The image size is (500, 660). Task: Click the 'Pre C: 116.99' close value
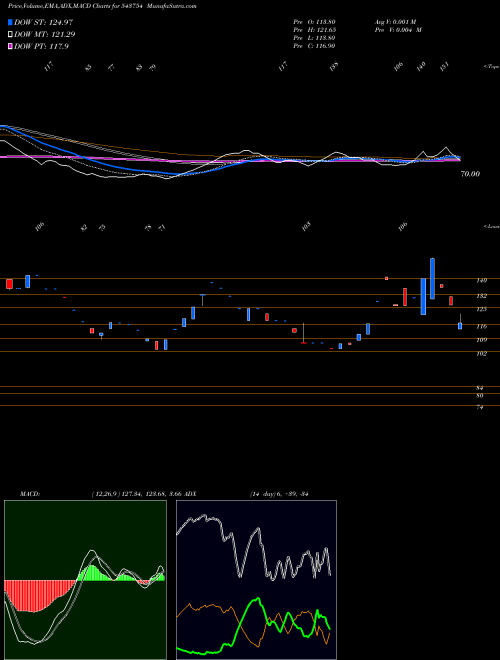pos(314,46)
